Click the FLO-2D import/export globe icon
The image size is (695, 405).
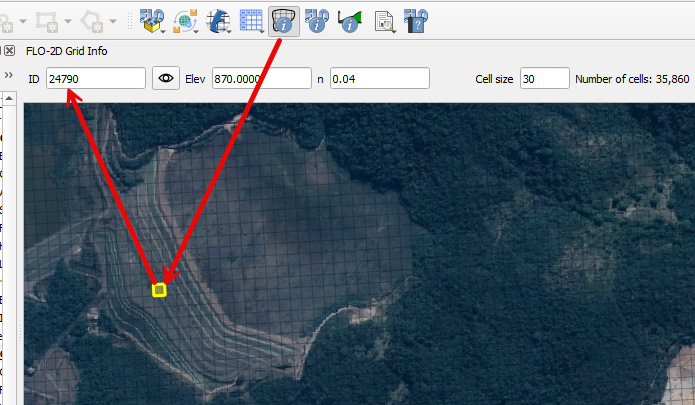coord(185,19)
